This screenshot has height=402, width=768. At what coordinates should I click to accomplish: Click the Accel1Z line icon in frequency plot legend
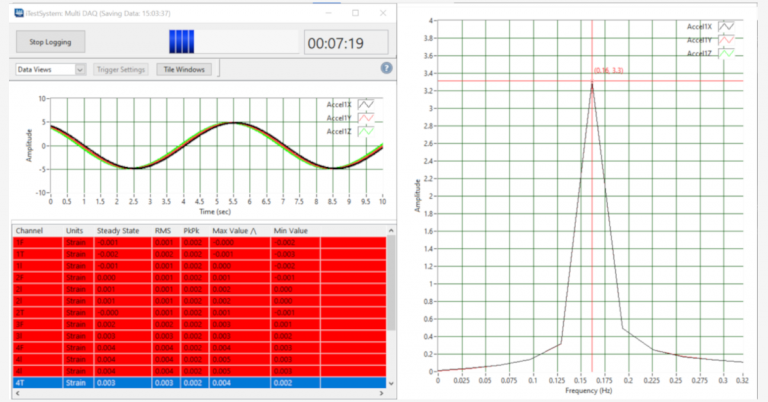click(x=726, y=53)
